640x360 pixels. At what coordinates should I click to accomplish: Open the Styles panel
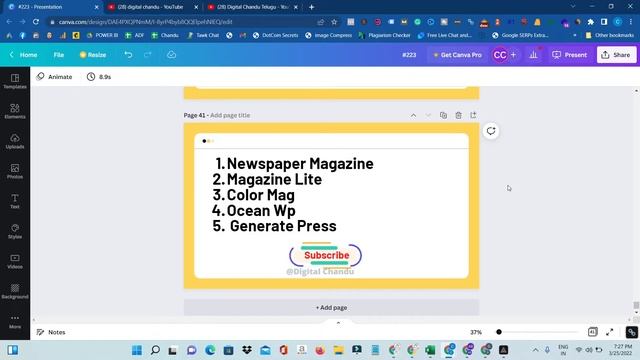[15, 231]
